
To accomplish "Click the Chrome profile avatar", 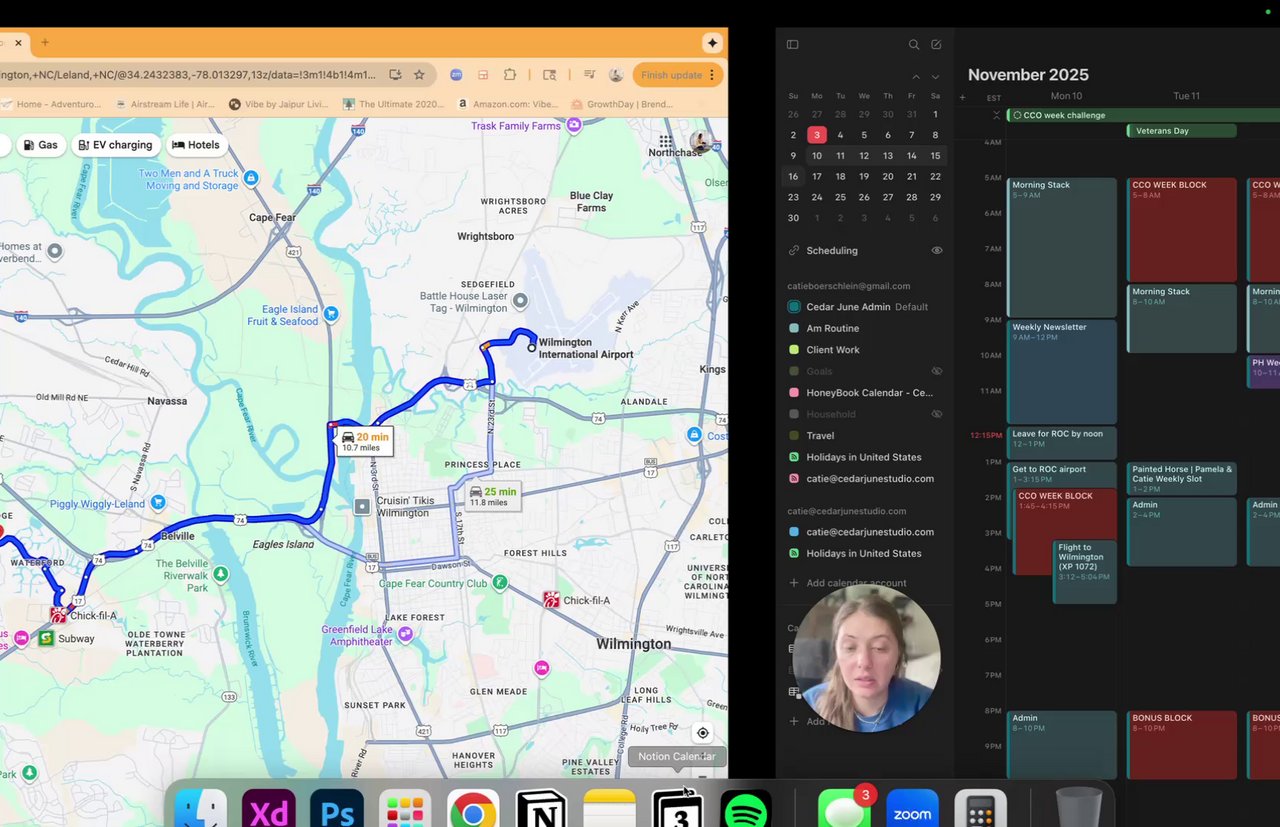I will click(615, 75).
